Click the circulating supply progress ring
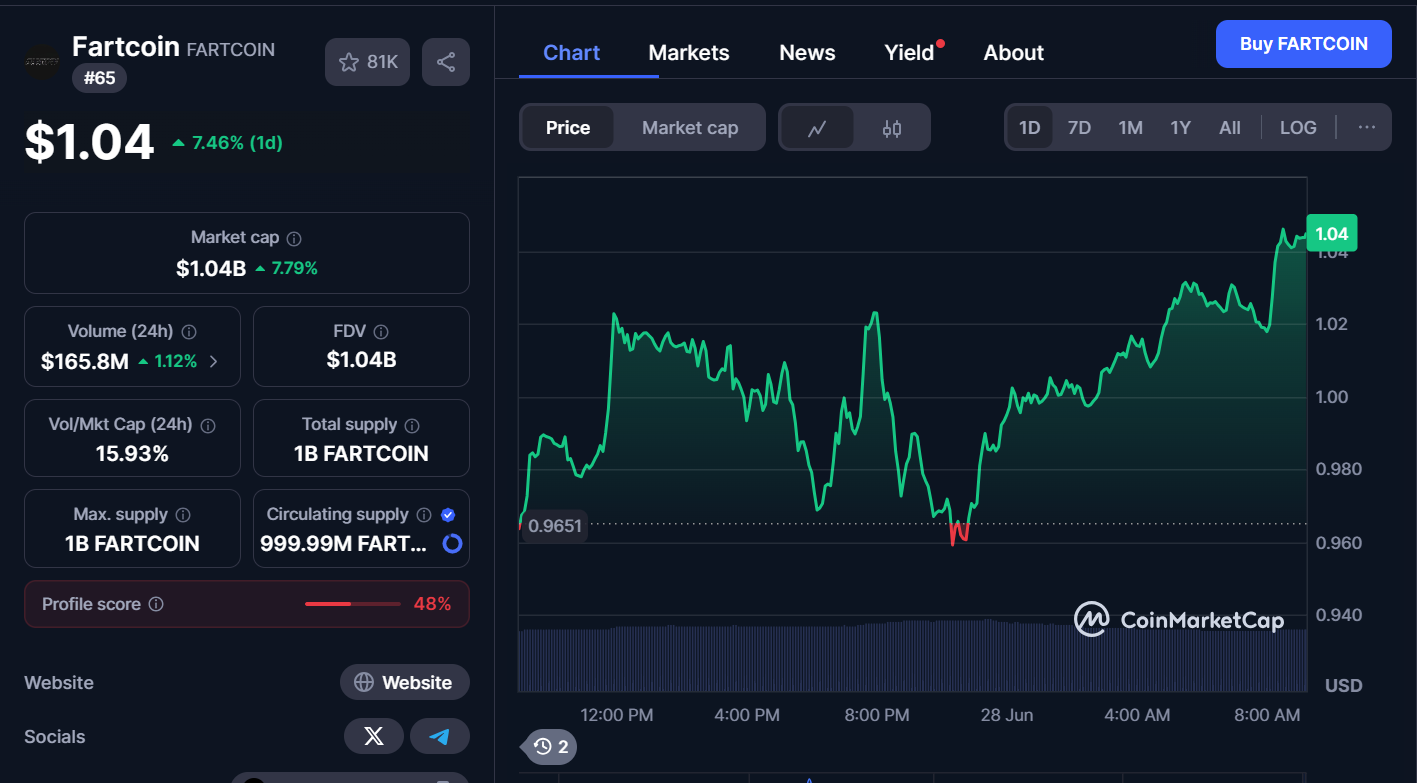 coord(452,544)
